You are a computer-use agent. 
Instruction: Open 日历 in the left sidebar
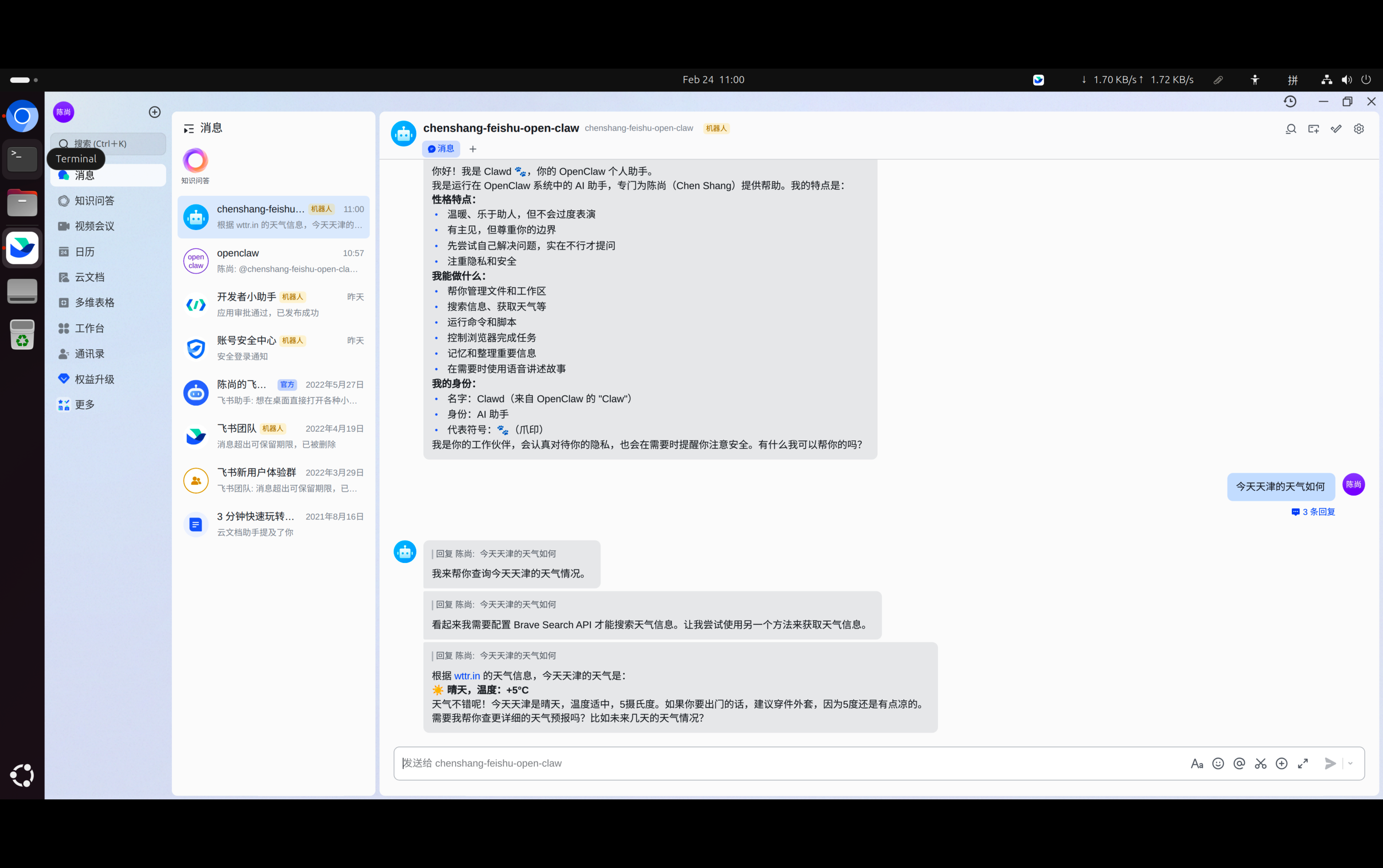point(85,252)
